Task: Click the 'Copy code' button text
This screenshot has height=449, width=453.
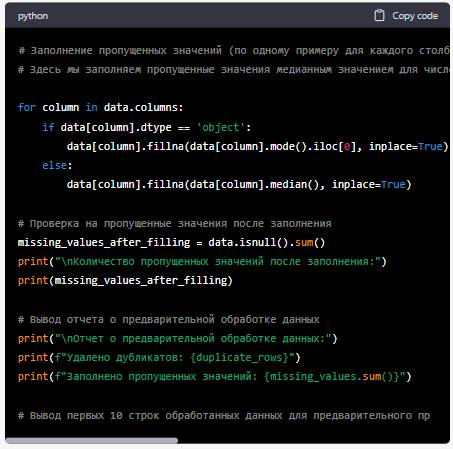Action: point(415,16)
